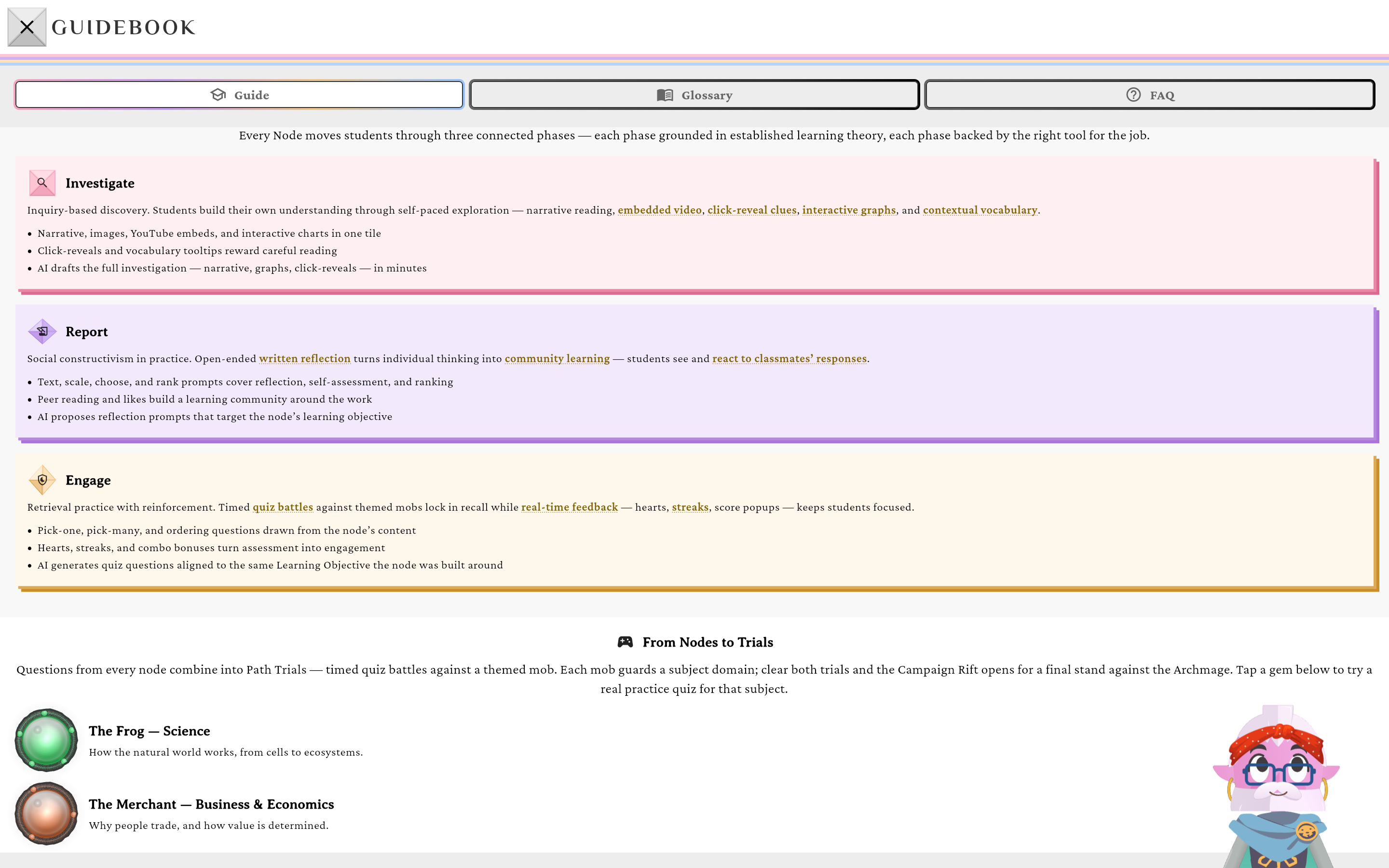Open the 'interactive graphs' link
Image resolution: width=1389 pixels, height=868 pixels.
click(x=849, y=210)
